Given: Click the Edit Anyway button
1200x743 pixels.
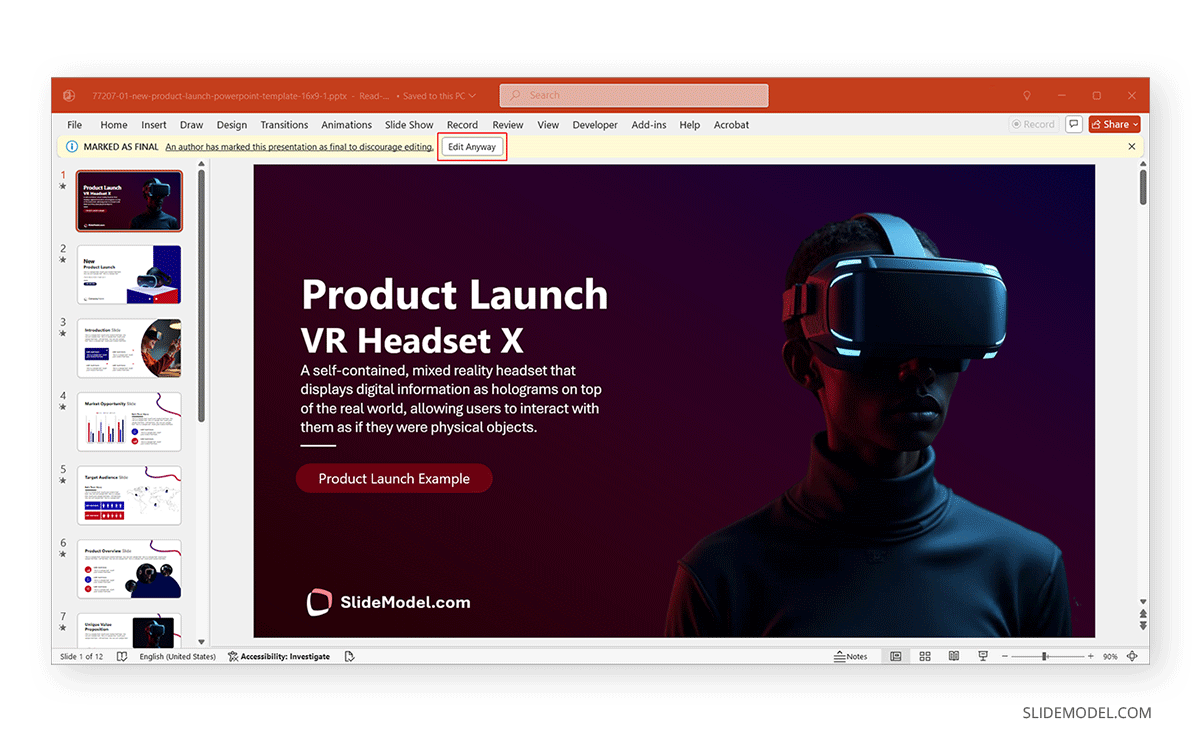Looking at the screenshot, I should [x=472, y=146].
